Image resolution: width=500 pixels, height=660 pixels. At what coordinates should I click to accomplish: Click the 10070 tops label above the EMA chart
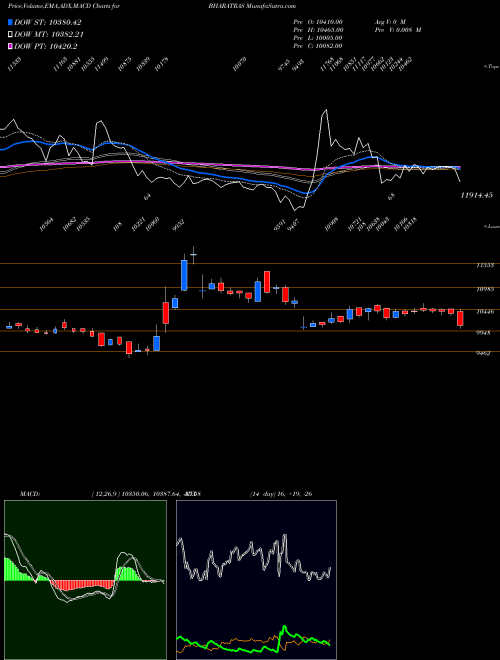(239, 65)
